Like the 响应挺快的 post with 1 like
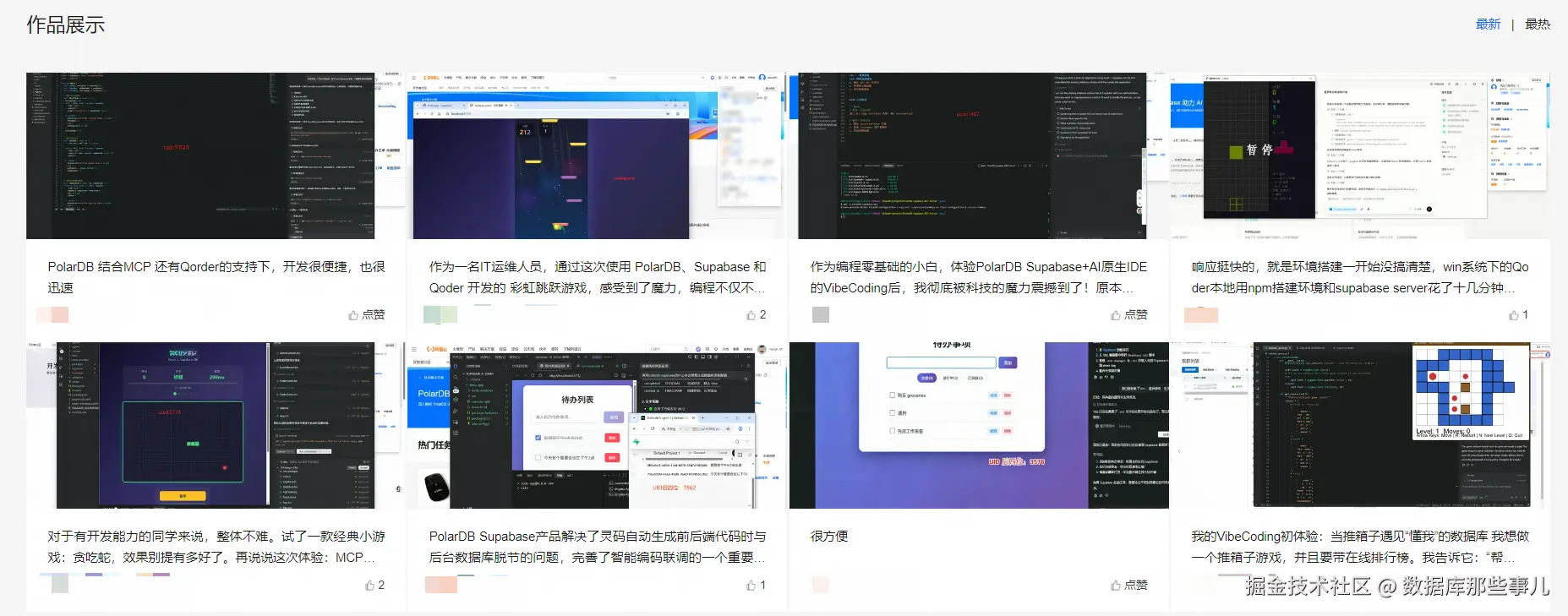1568x616 pixels. click(1519, 314)
